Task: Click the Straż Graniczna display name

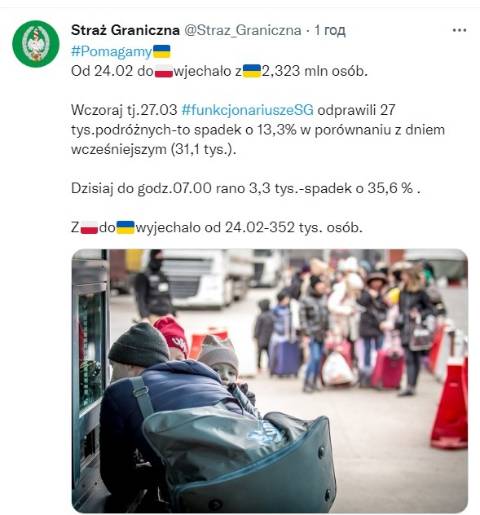Action: (125, 30)
